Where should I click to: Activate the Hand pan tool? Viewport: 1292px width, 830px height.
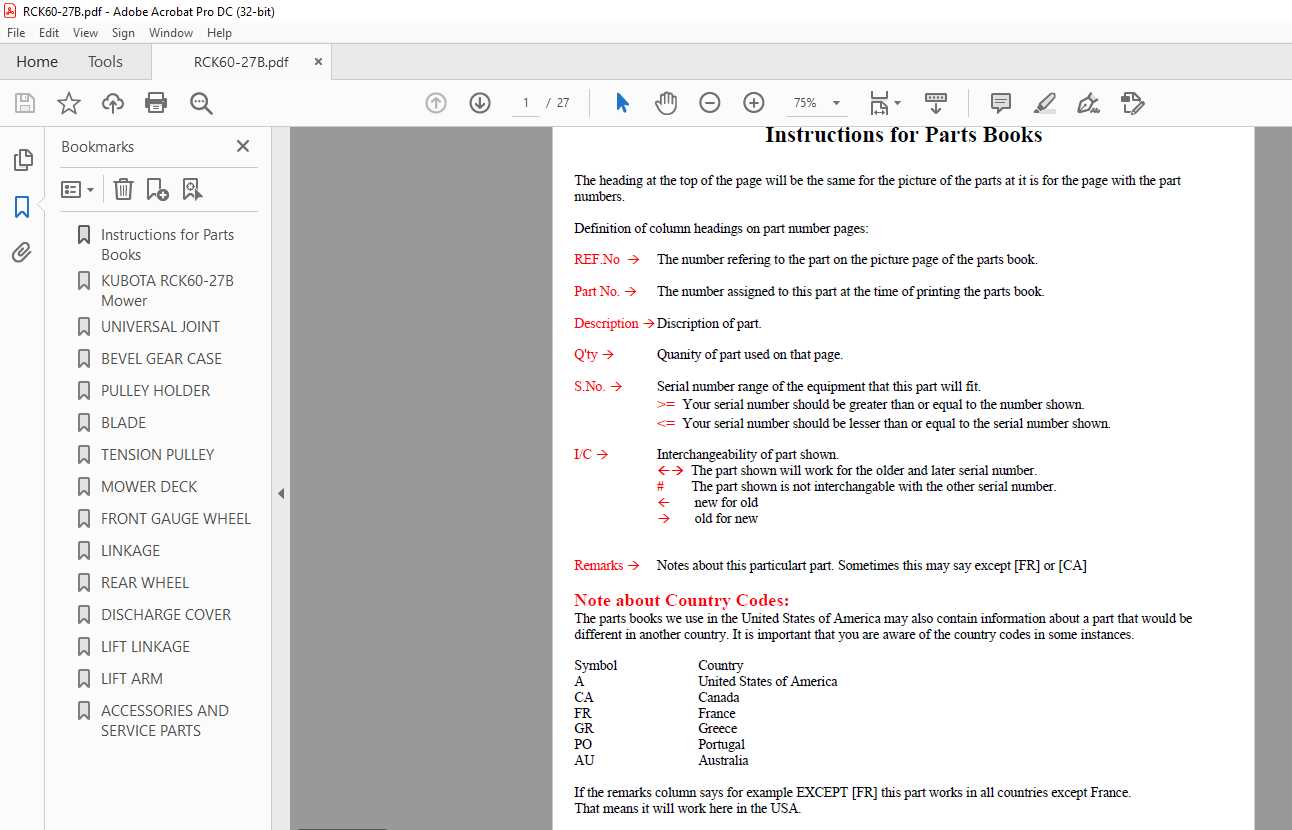point(666,103)
